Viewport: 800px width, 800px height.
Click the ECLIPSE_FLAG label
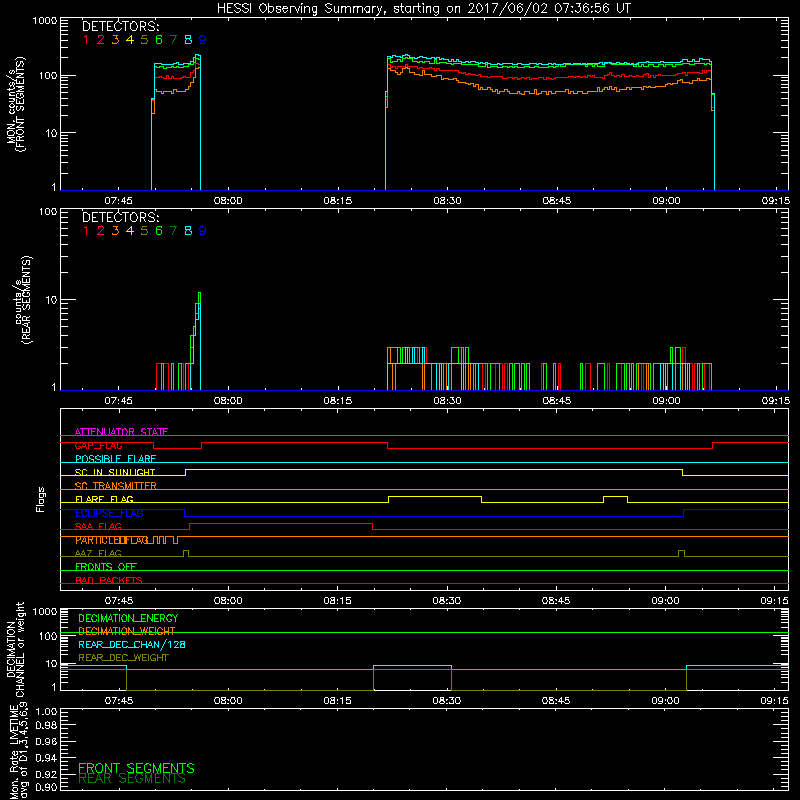click(109, 513)
